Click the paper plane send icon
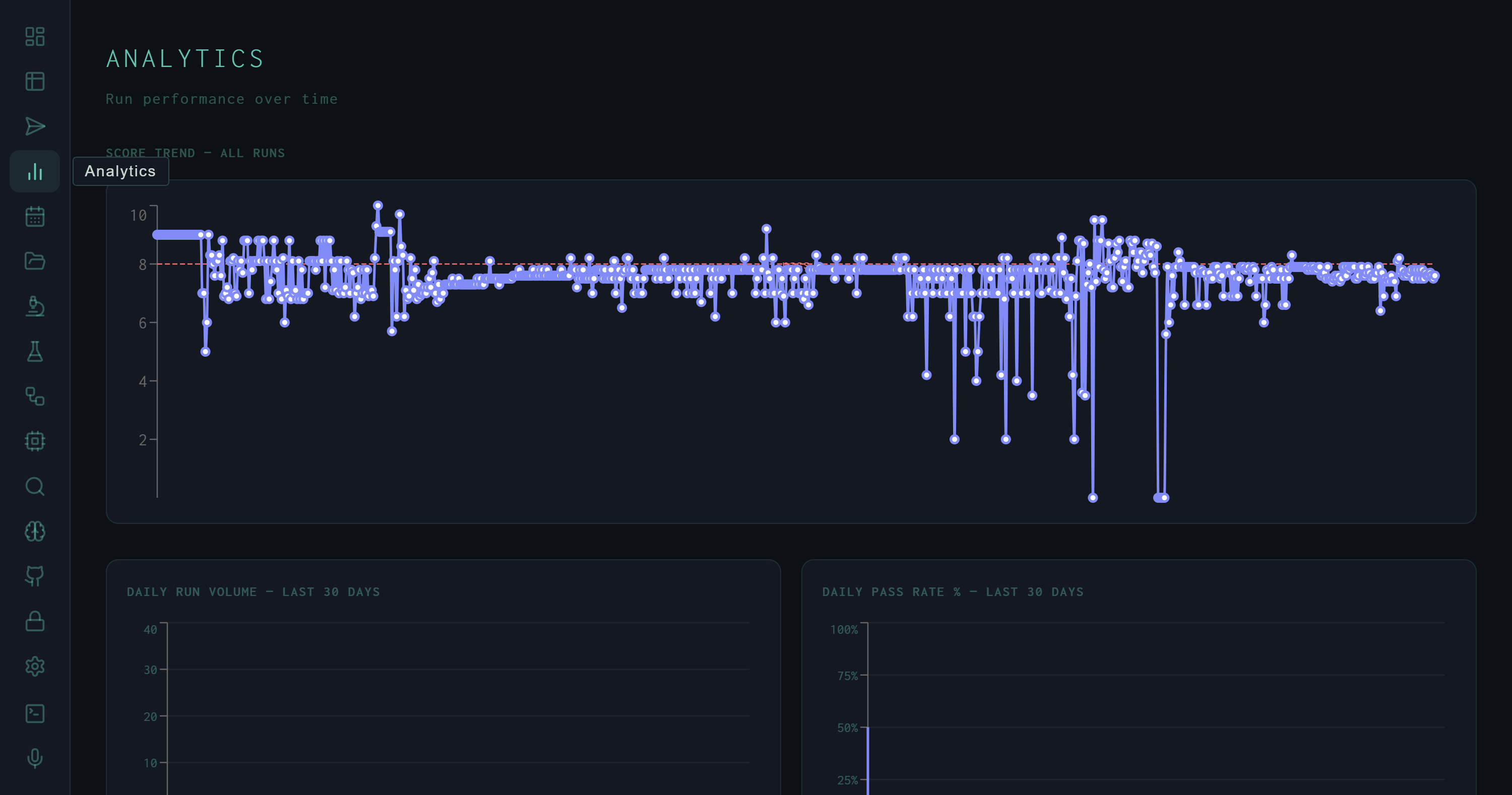The image size is (1512, 795). [35, 126]
